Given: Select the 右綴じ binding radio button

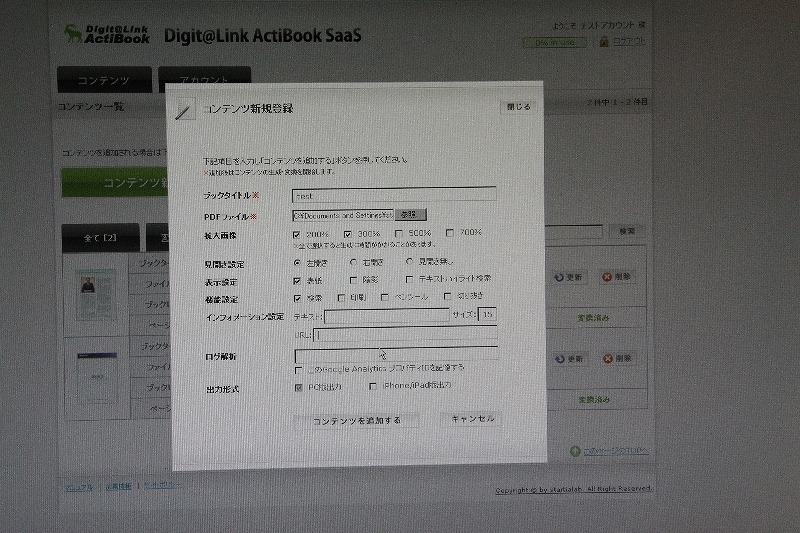Looking at the screenshot, I should click(x=353, y=262).
